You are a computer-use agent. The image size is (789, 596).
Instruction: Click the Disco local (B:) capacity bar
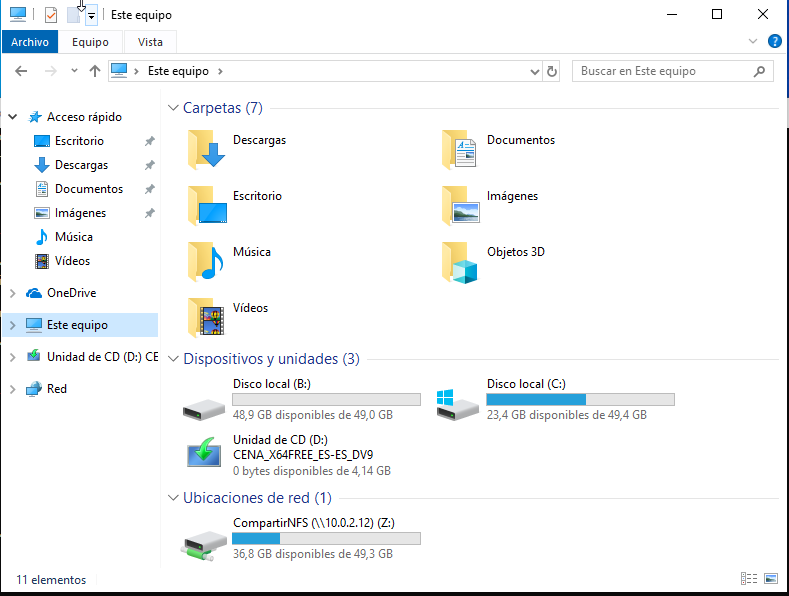[x=326, y=400]
